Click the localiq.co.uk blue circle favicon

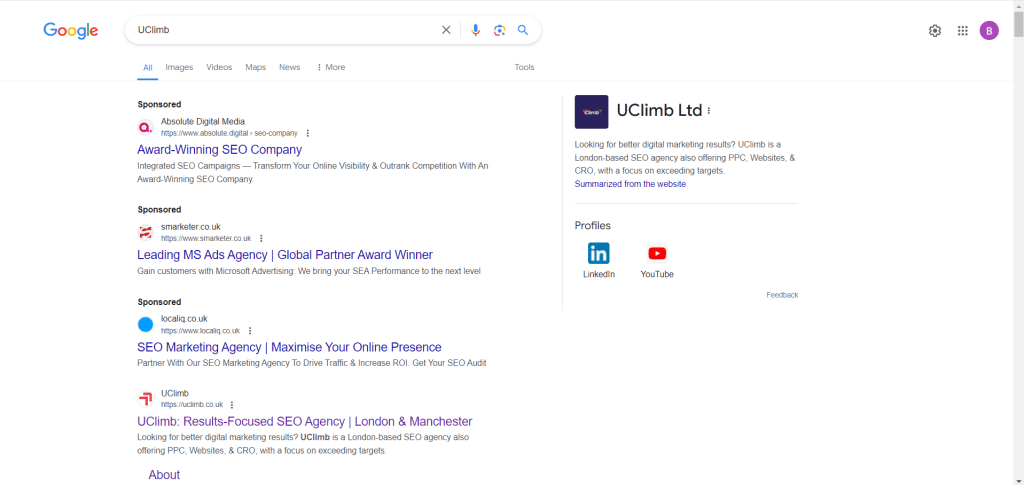click(x=146, y=324)
